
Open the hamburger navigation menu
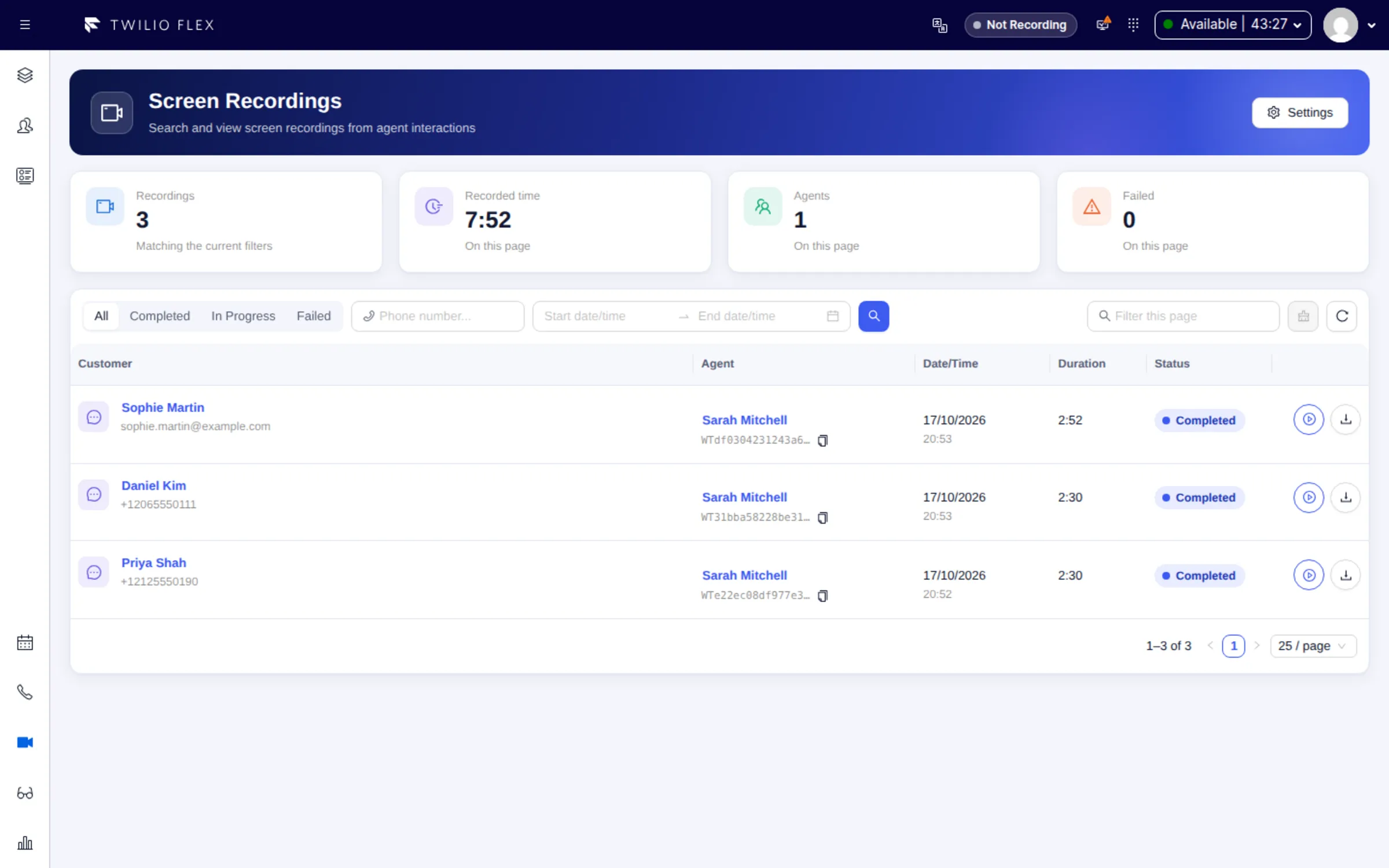click(25, 25)
